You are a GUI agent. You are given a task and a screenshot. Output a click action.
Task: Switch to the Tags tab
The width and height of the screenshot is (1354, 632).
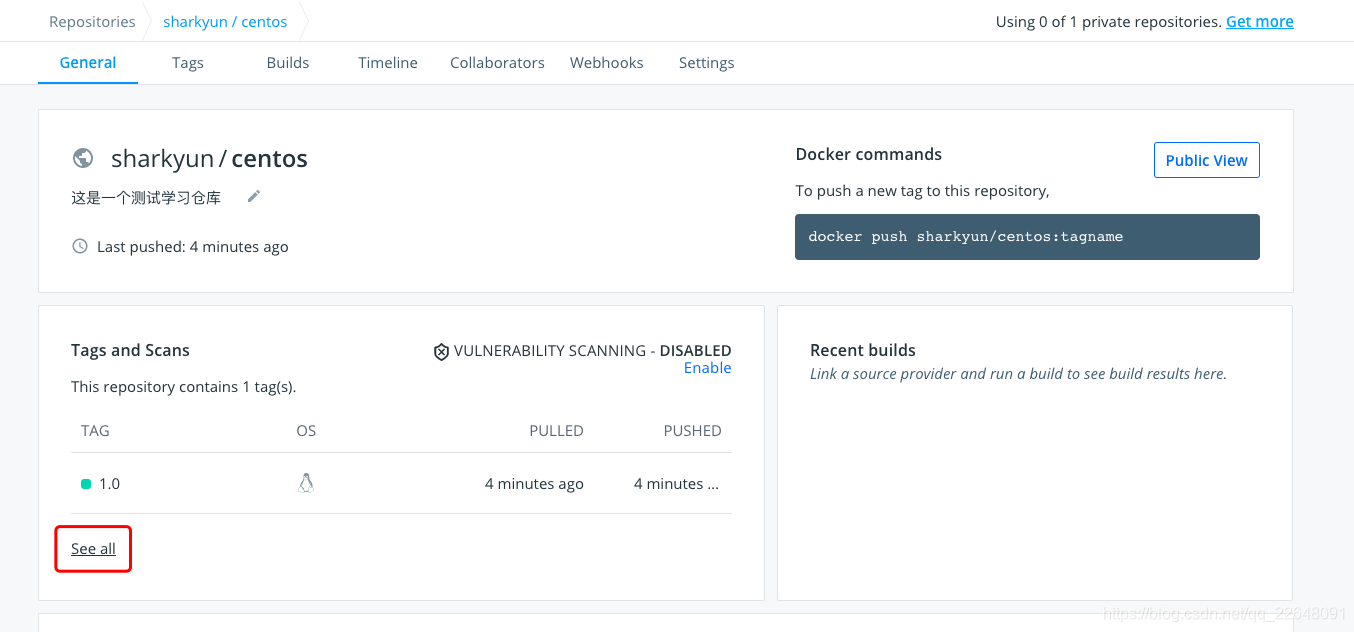click(x=187, y=63)
